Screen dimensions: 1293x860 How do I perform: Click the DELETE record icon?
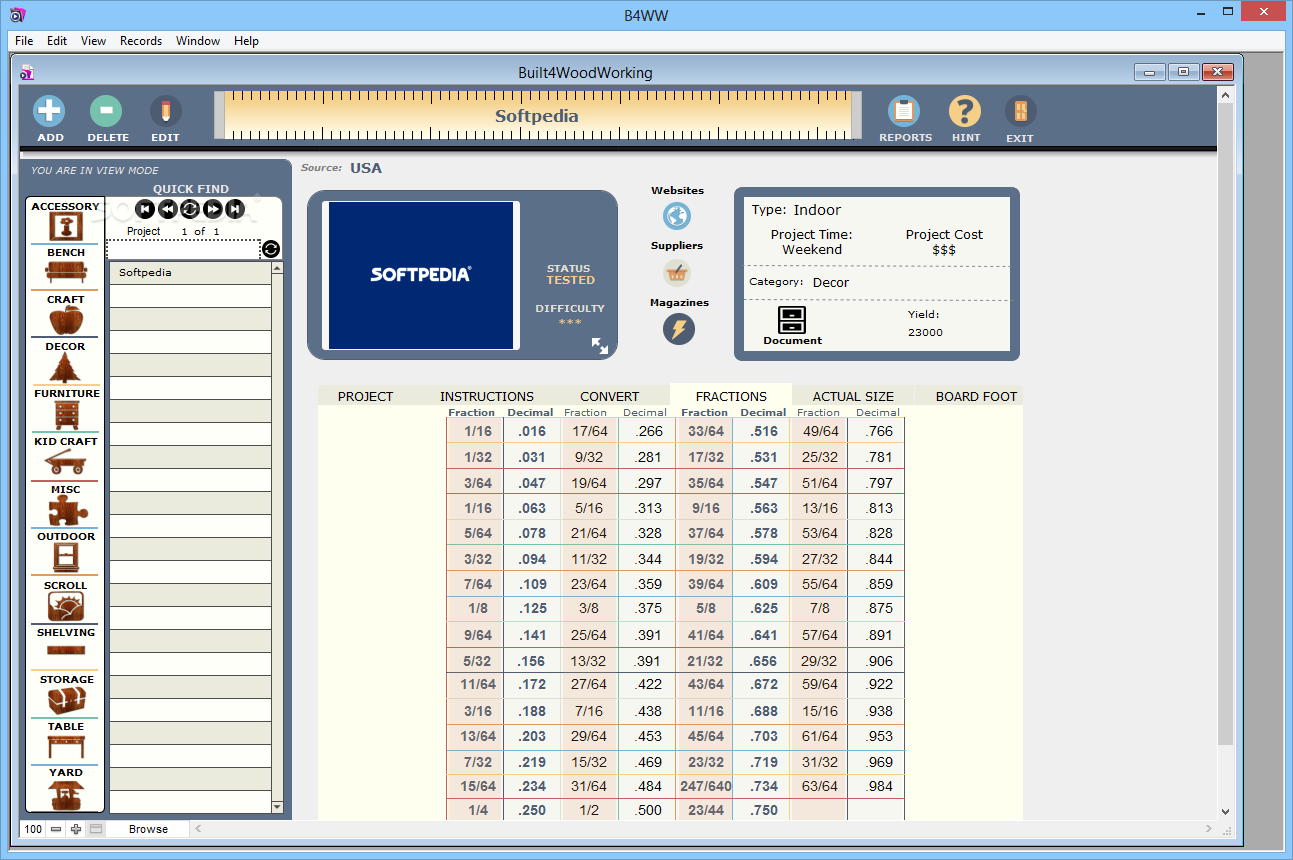[x=106, y=111]
